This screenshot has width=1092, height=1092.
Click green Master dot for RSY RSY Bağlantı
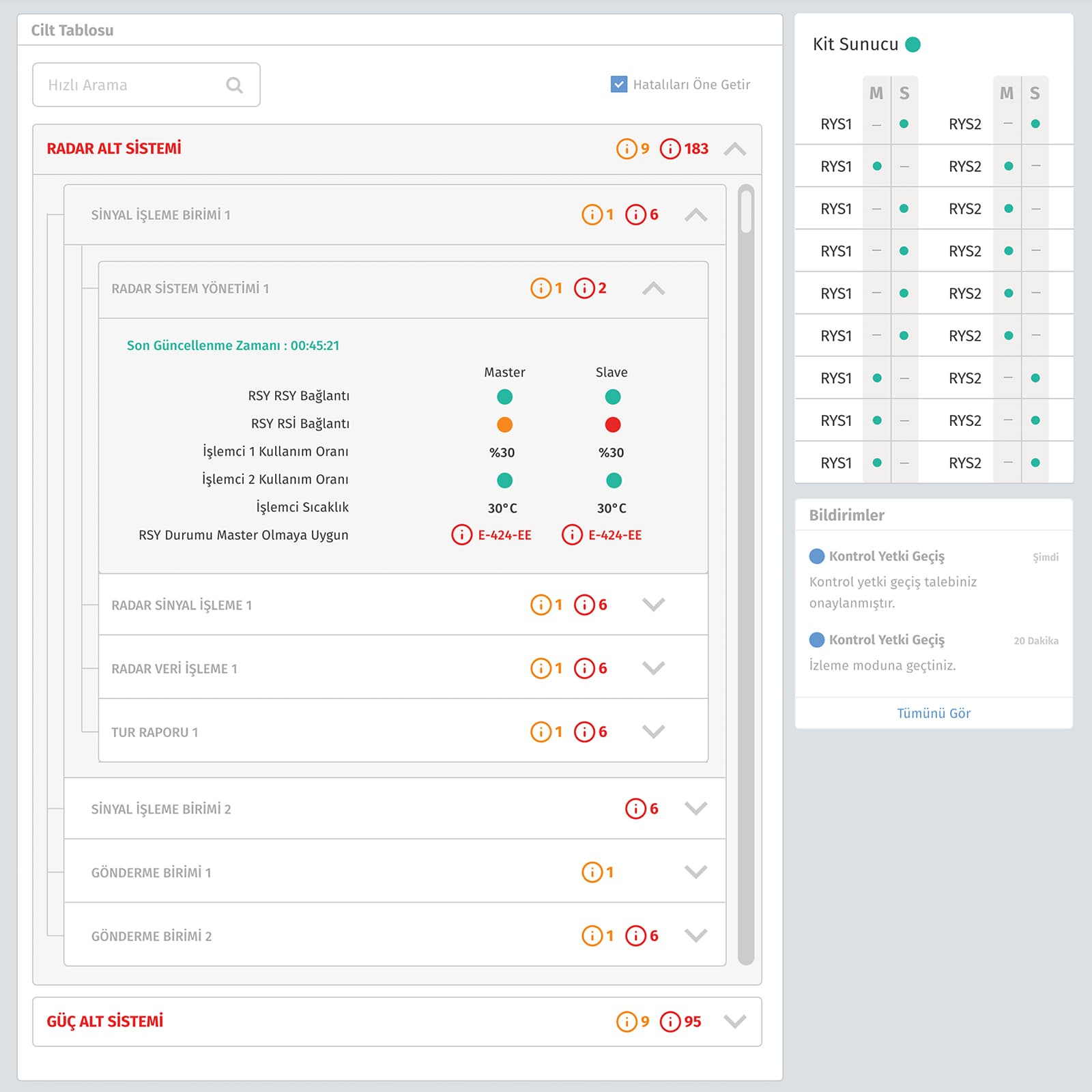[x=504, y=397]
